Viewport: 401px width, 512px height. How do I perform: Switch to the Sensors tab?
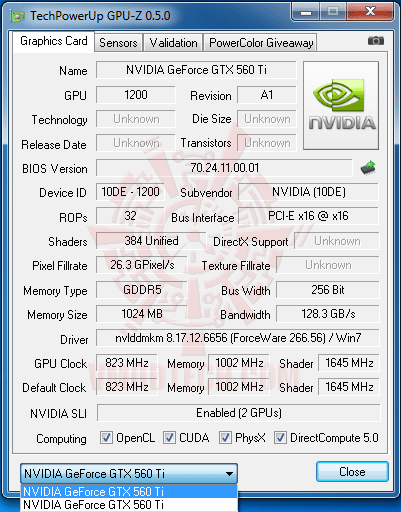[118, 43]
